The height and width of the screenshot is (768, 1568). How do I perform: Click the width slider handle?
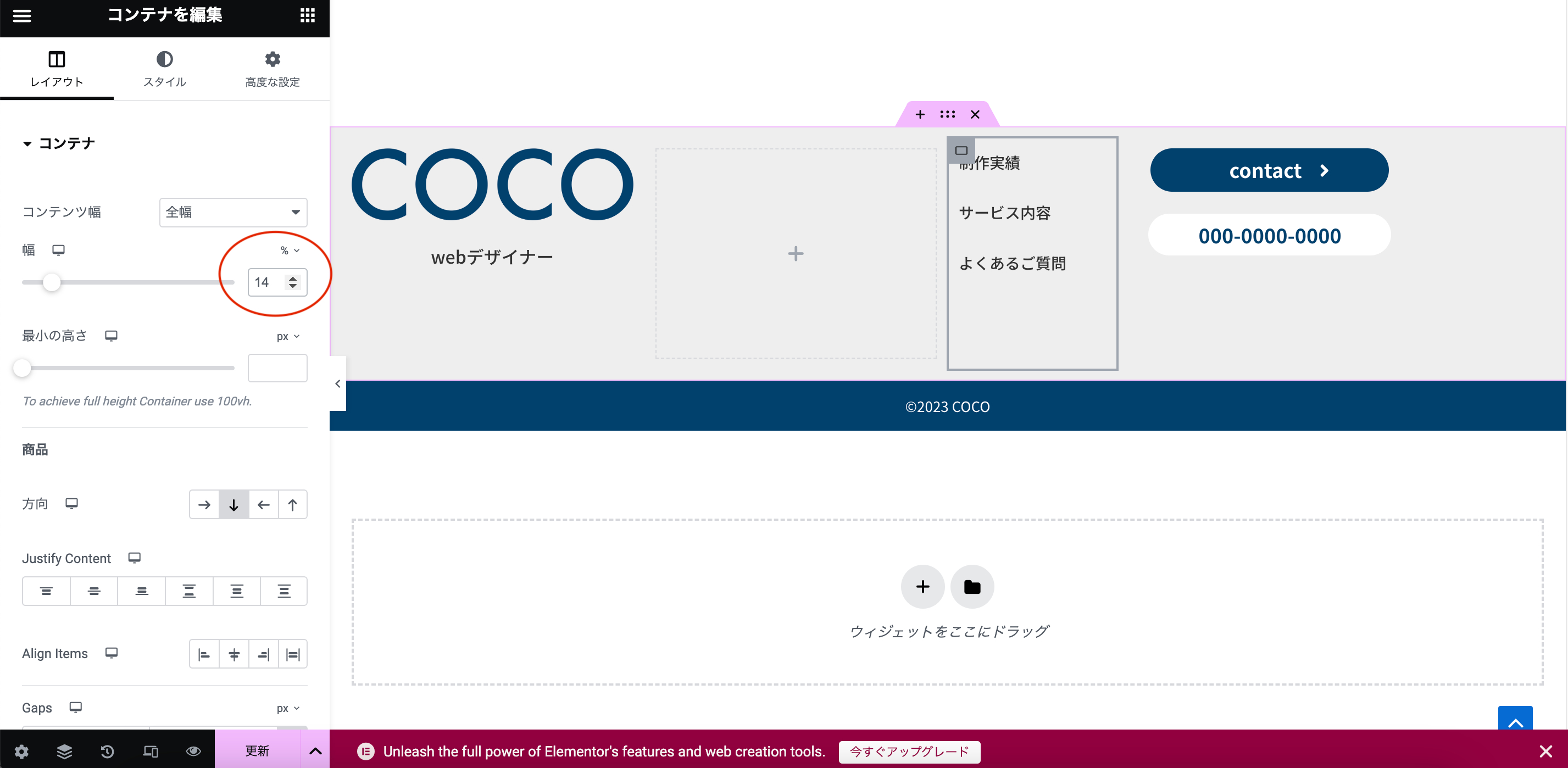tap(52, 282)
